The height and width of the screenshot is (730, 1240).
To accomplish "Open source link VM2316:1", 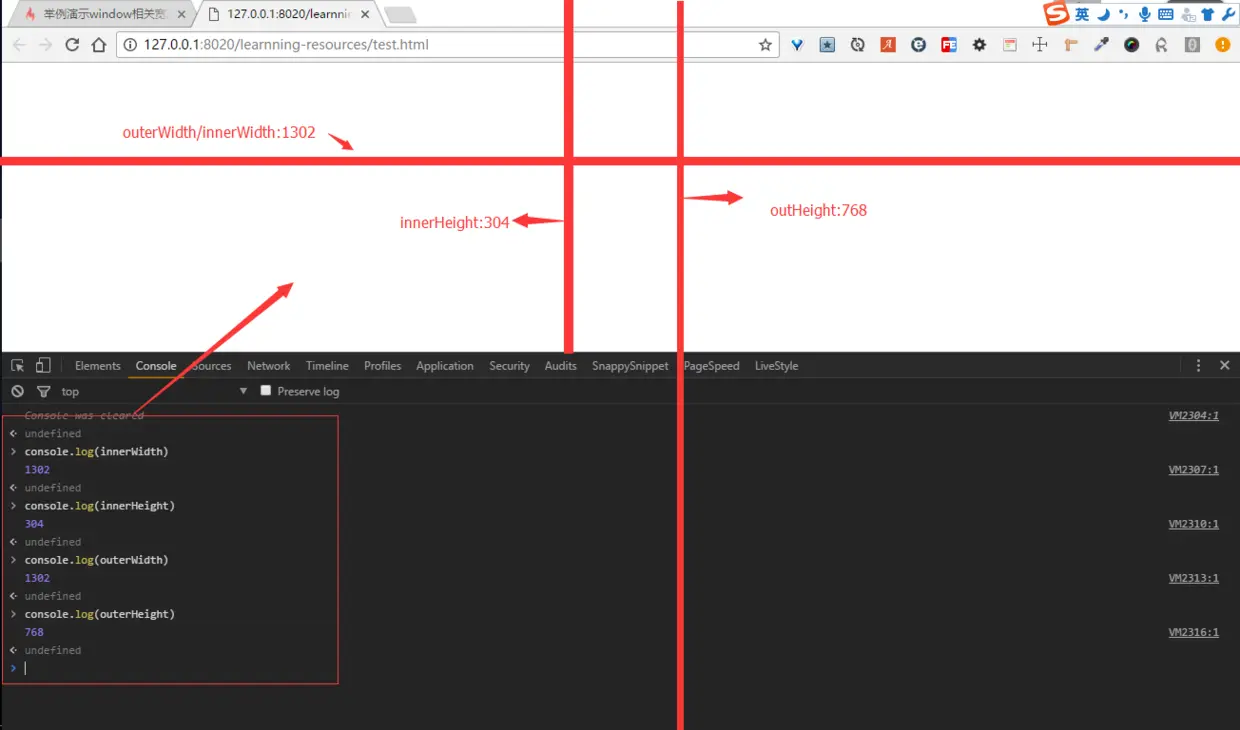I will (1194, 632).
